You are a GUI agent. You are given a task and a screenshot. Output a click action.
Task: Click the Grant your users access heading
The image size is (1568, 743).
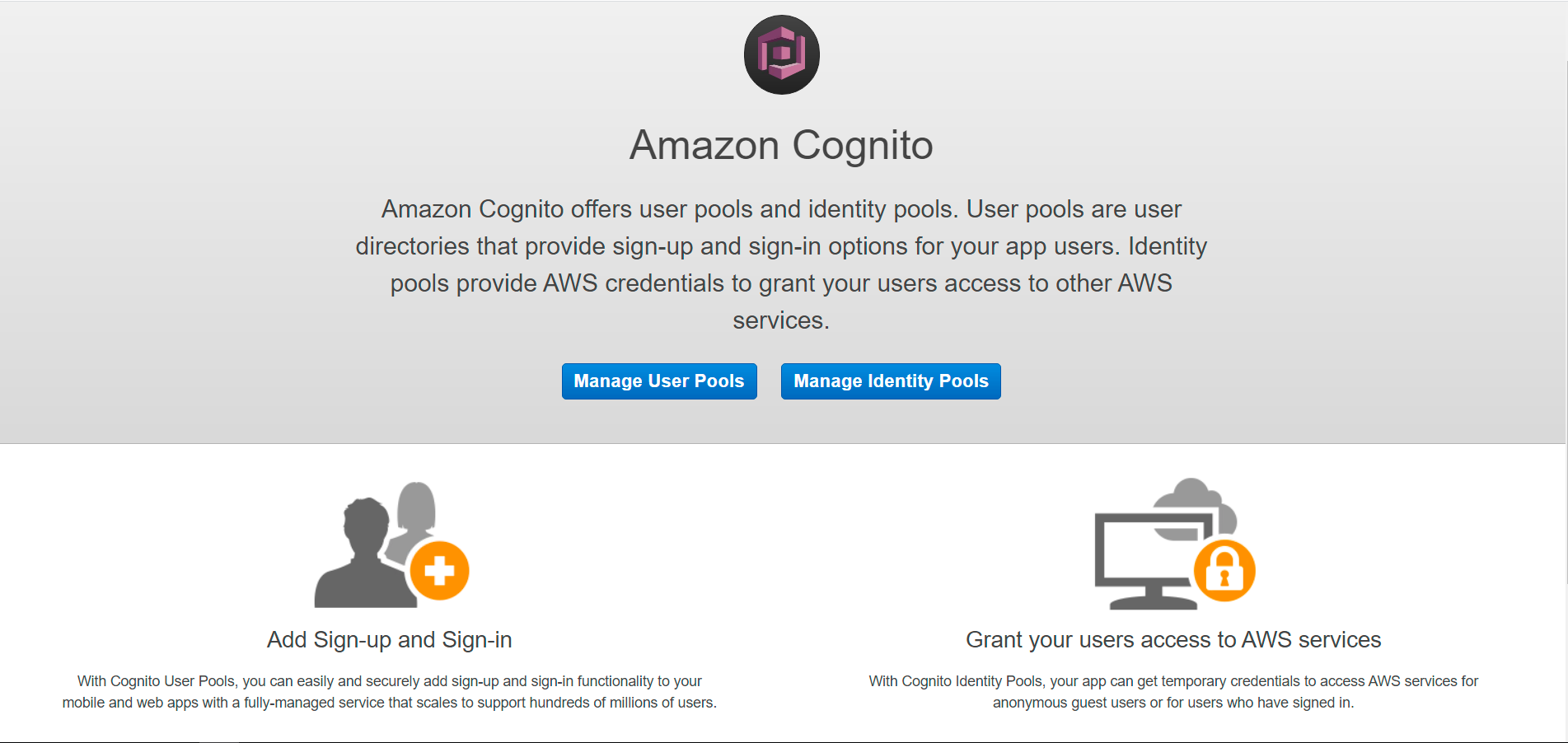[1173, 639]
